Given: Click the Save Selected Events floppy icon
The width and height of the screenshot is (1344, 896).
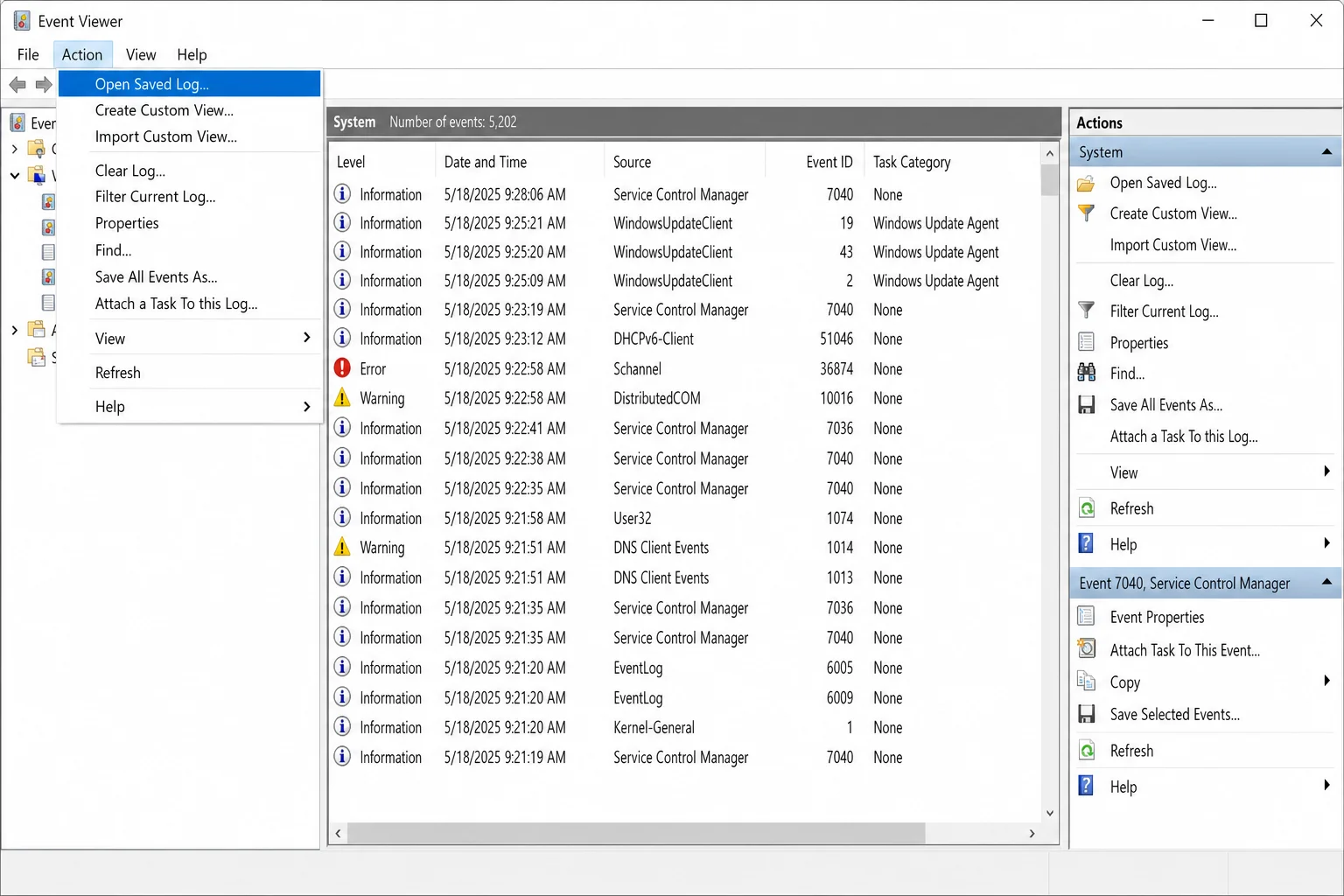Looking at the screenshot, I should click(1086, 714).
